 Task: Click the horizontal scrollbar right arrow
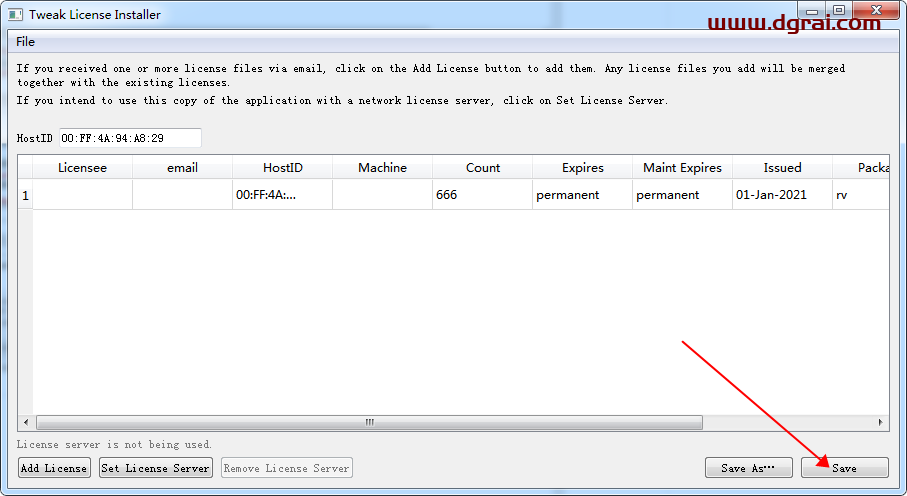coord(881,423)
